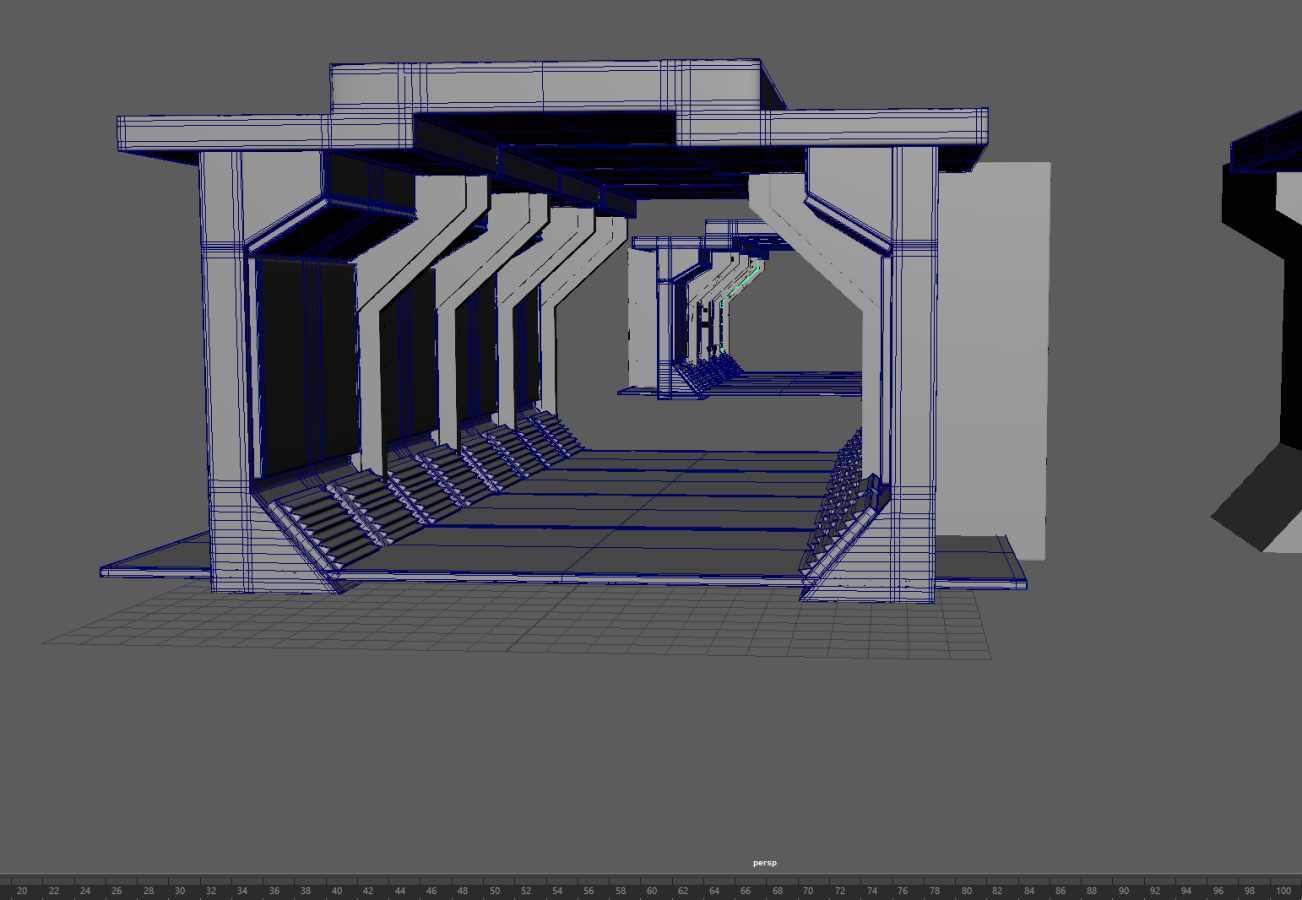
Task: Set timeline to frame 36
Action: coord(273,890)
